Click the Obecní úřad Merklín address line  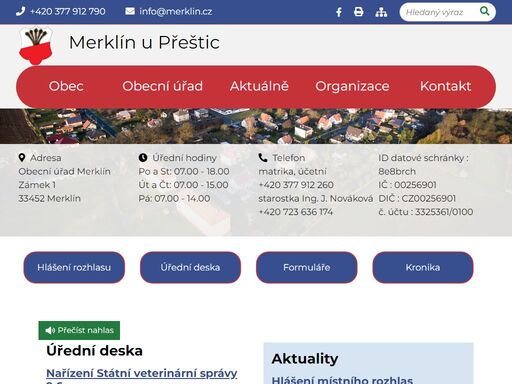coord(65,172)
